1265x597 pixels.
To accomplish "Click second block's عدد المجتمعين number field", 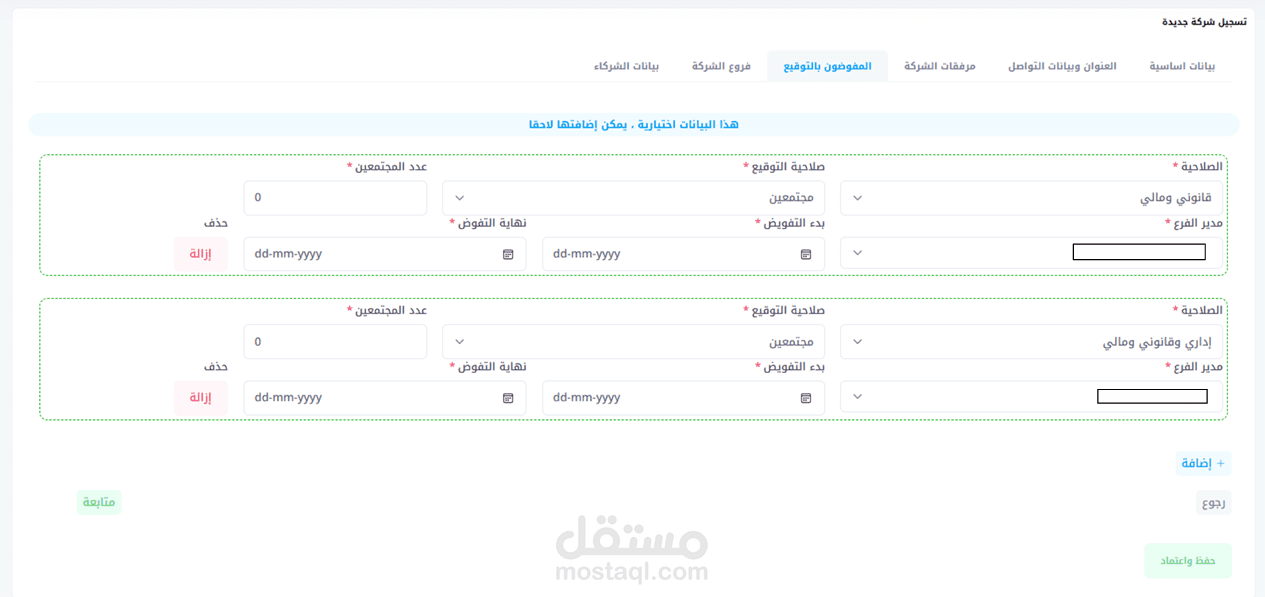I will [x=335, y=342].
